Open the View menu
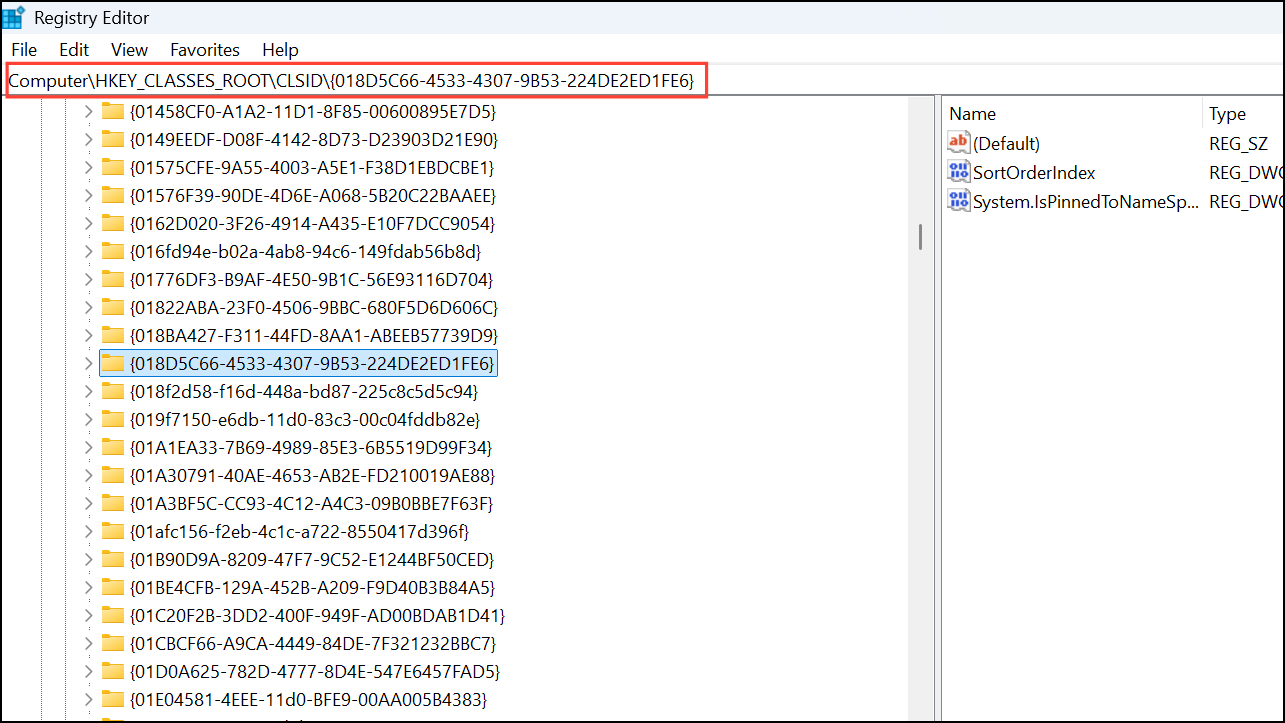The height and width of the screenshot is (723, 1285). (x=129, y=49)
